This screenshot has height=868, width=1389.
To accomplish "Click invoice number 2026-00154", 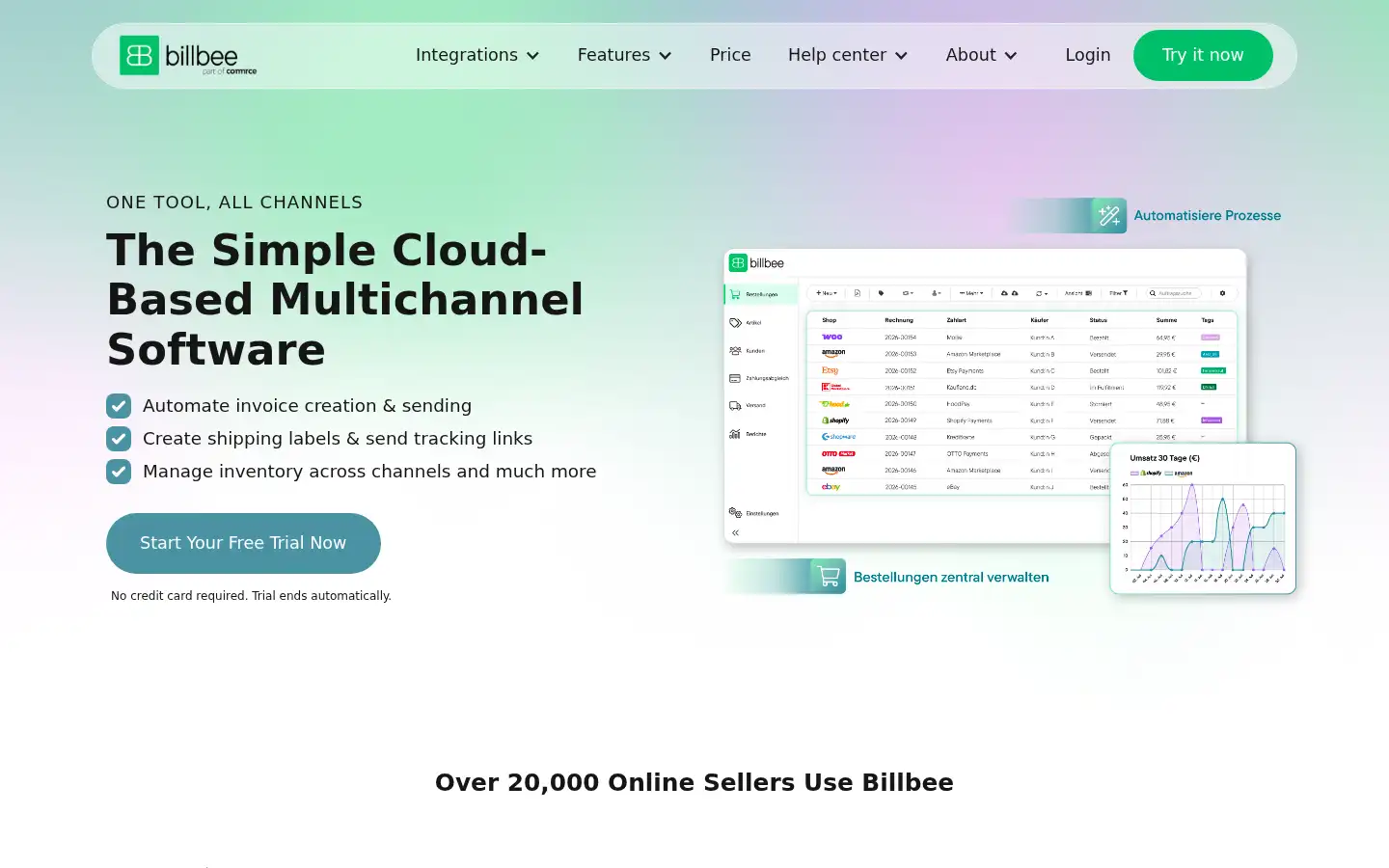I will [x=901, y=338].
